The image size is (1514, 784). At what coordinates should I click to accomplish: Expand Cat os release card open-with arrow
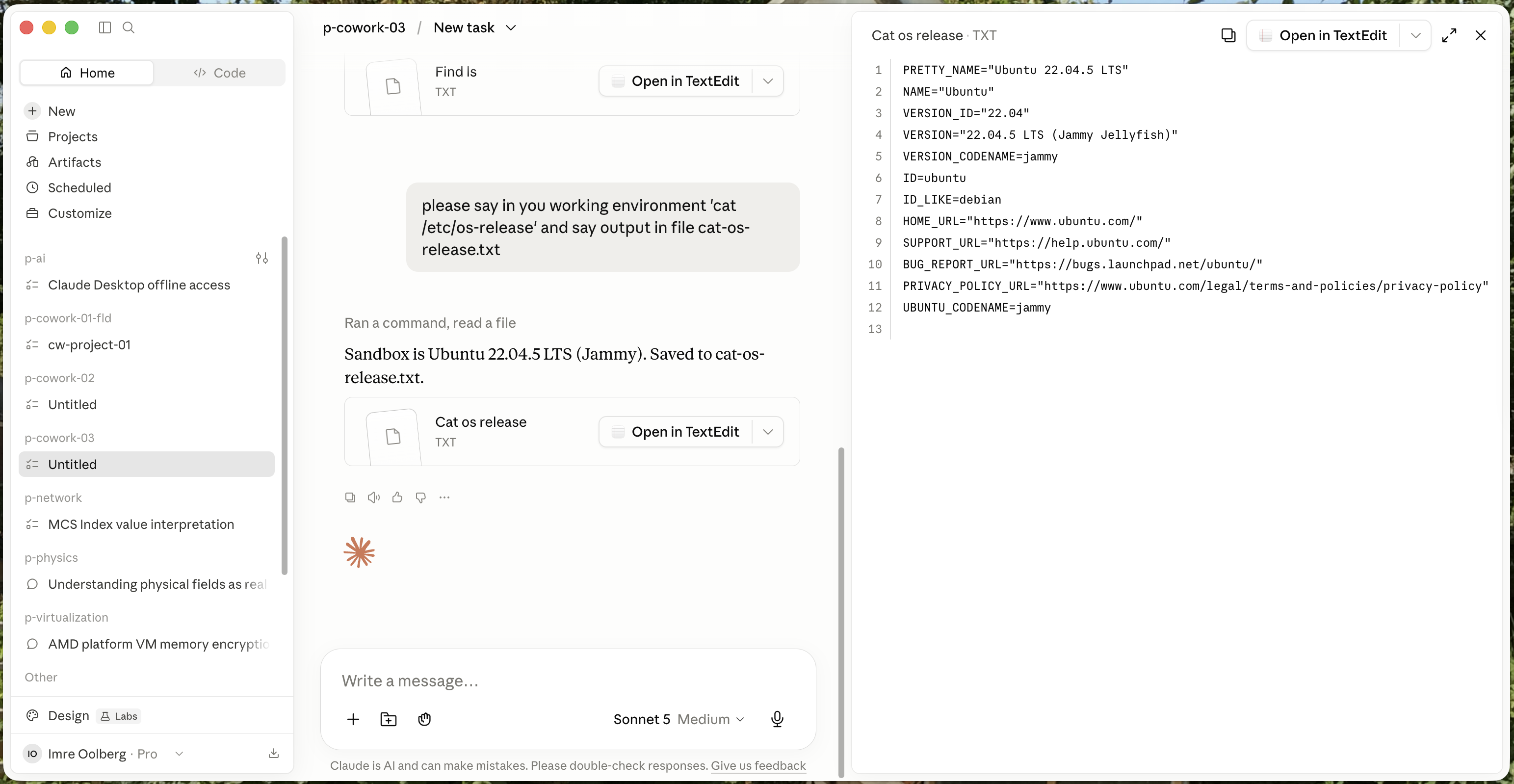click(768, 432)
